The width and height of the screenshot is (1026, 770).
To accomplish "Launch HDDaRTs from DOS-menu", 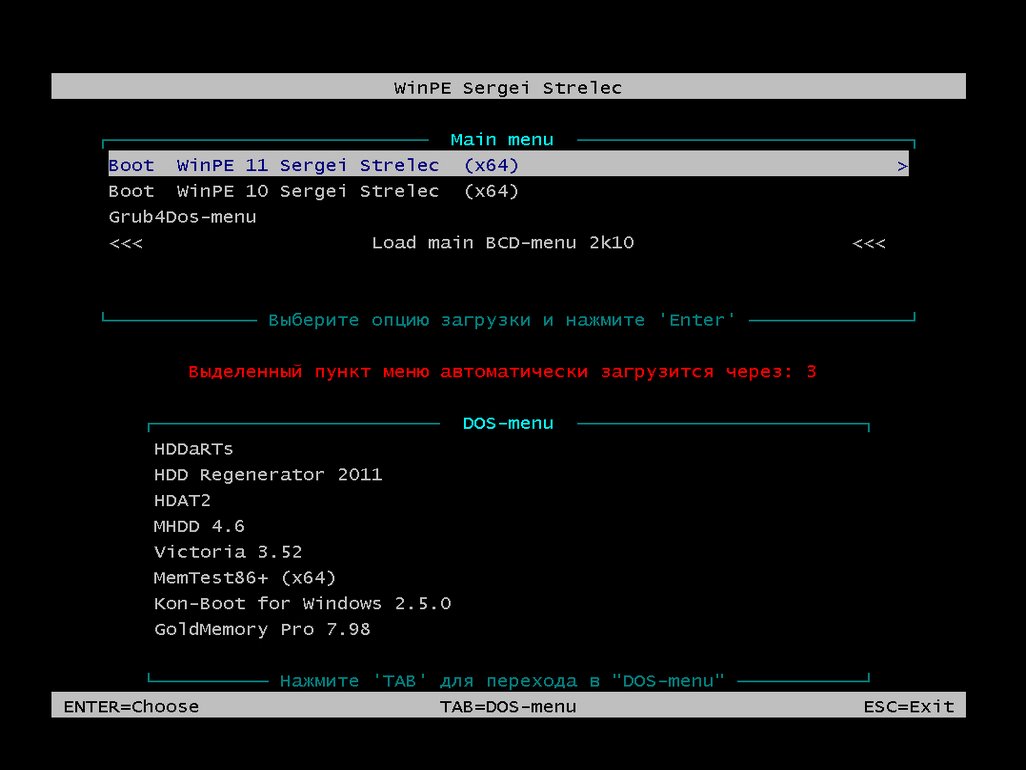I will pyautogui.click(x=194, y=449).
